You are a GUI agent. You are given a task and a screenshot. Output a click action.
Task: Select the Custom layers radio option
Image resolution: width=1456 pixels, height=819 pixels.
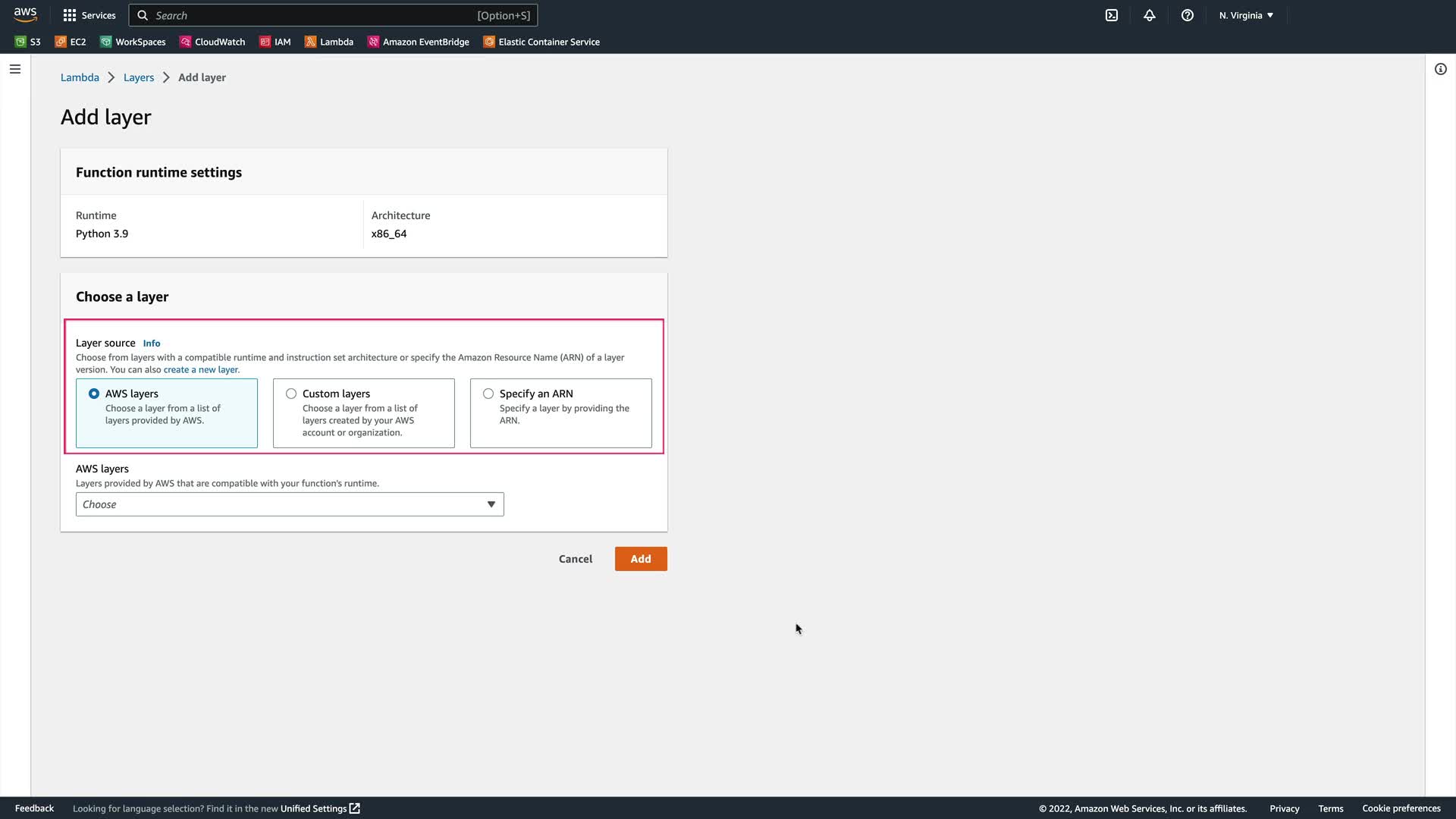coord(291,394)
